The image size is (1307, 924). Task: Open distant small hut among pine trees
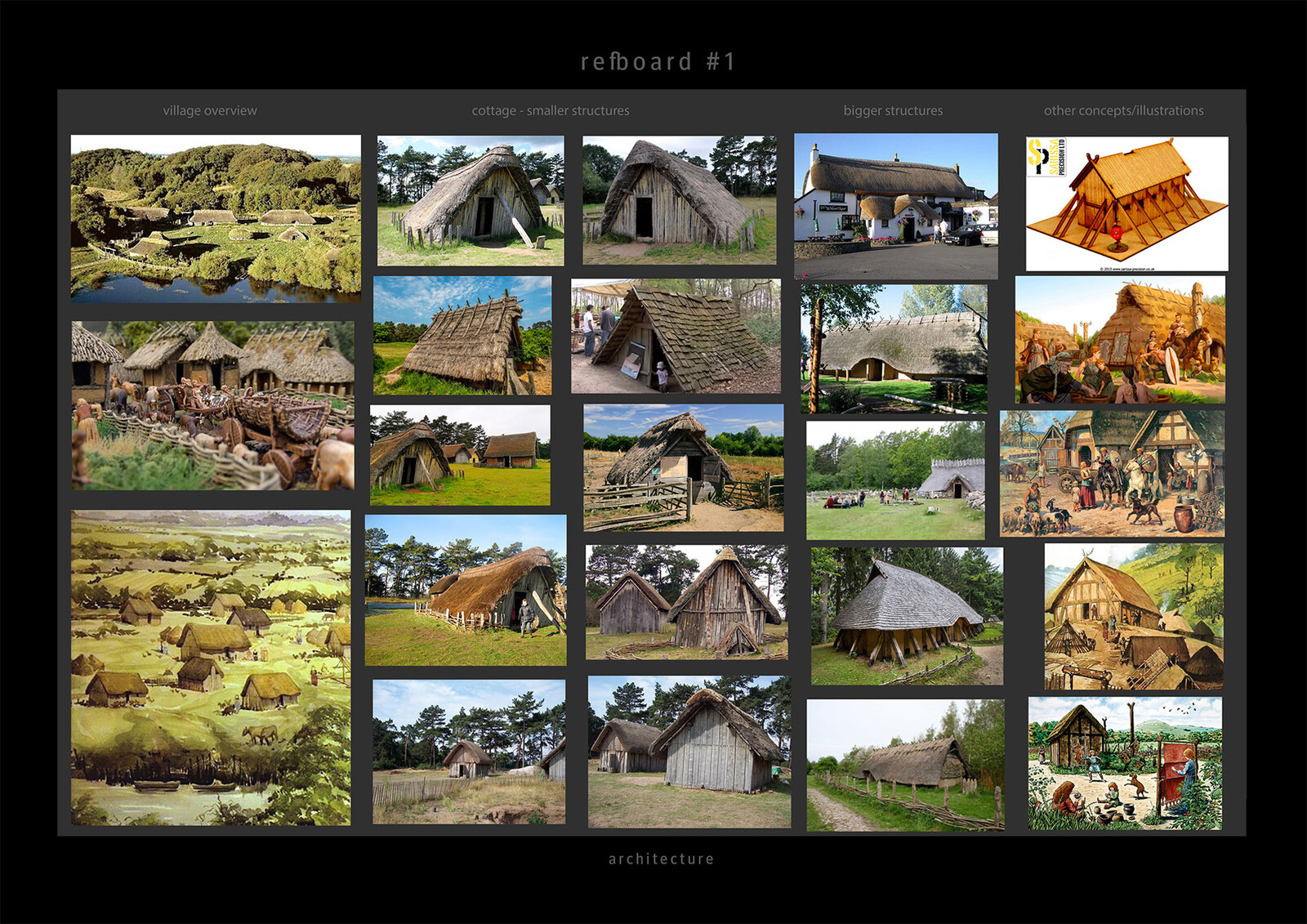[x=469, y=752]
